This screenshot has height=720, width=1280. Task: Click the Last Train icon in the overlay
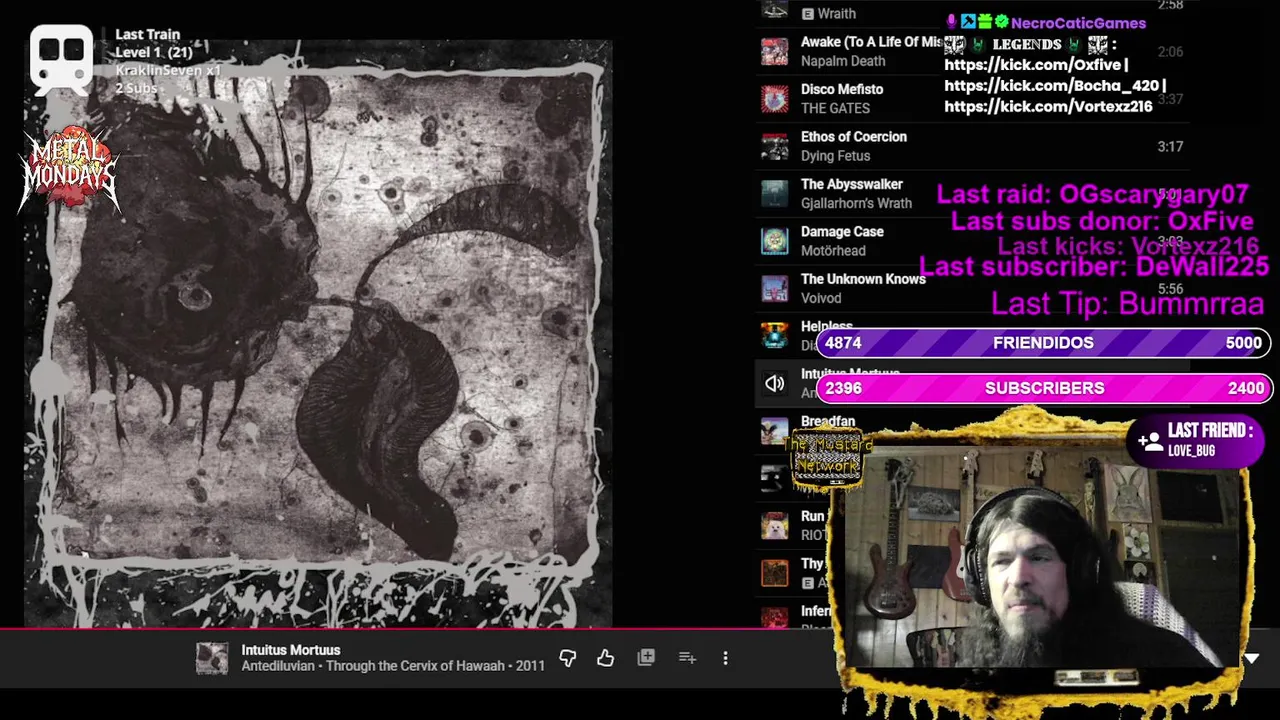click(62, 59)
